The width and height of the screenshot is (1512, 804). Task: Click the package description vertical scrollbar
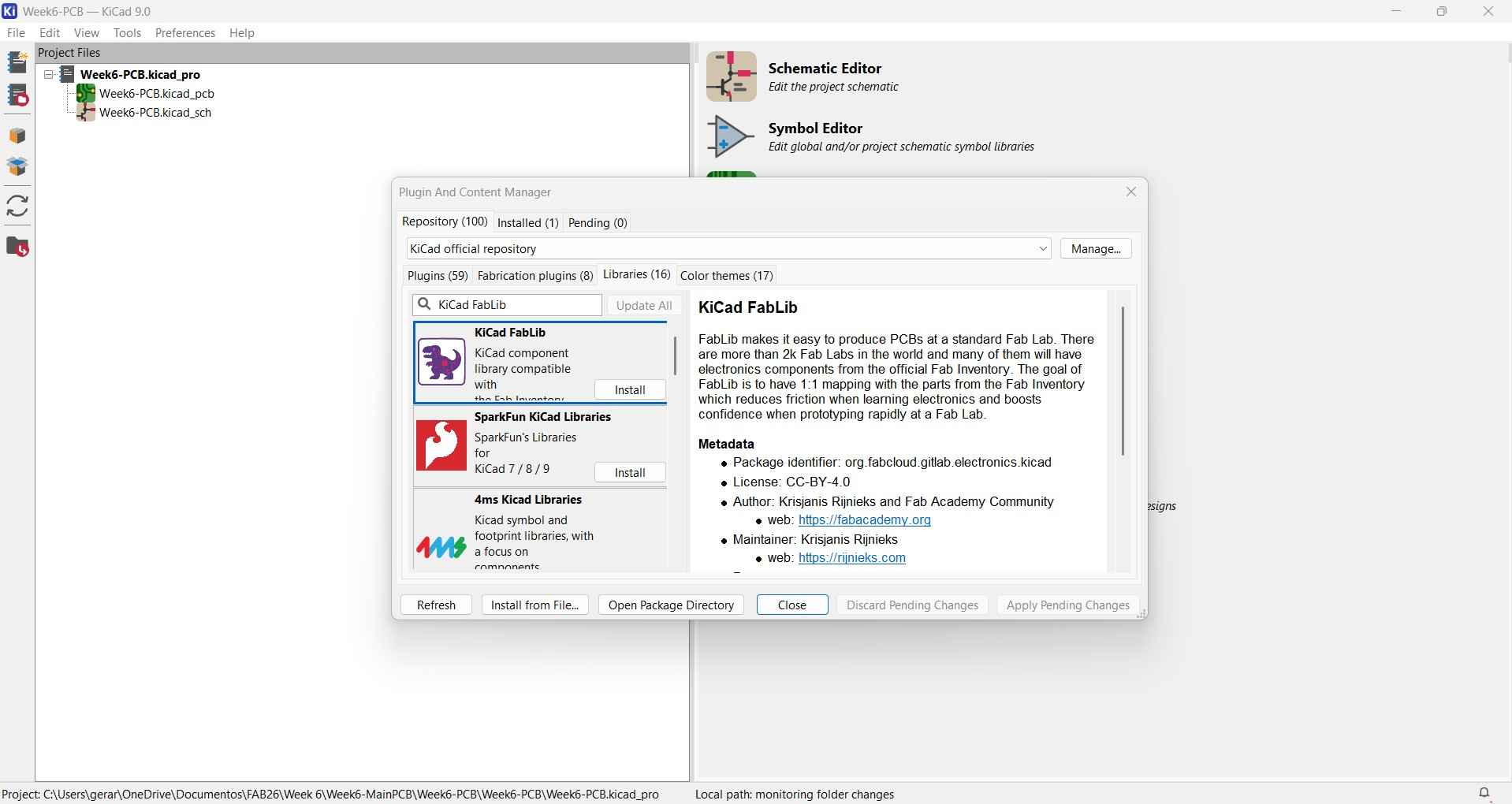pyautogui.click(x=1123, y=382)
